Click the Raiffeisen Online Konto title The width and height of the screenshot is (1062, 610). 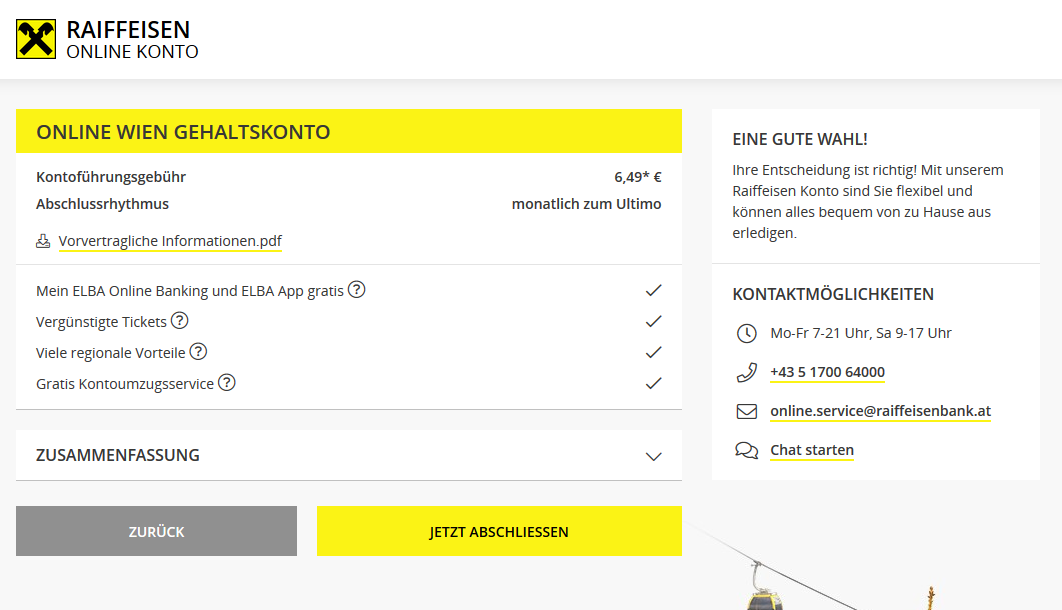coord(132,40)
